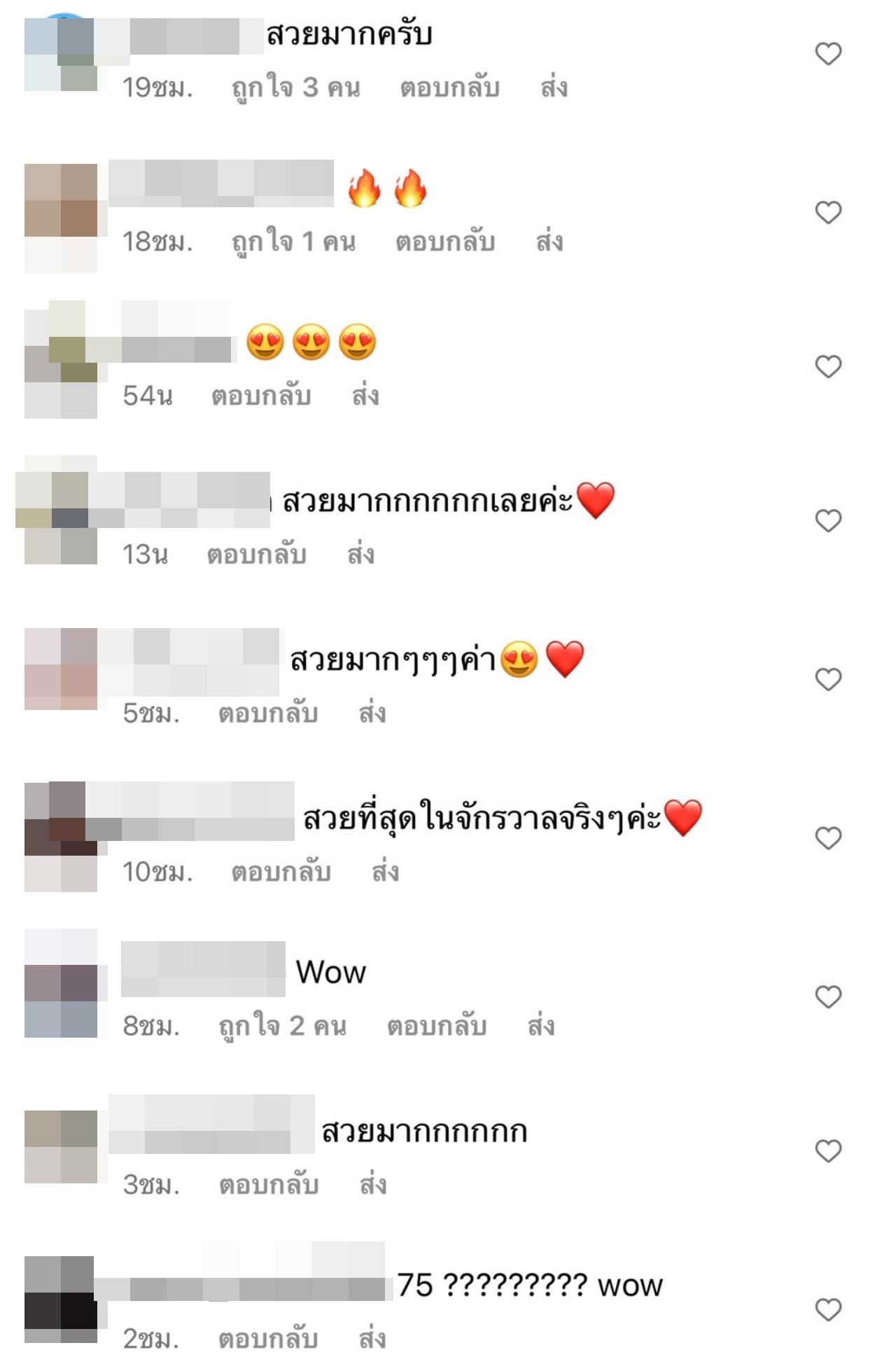Screen dimensions: 896x1371
Task: Heart the สวยมากกกกกกเลยค่ะ comment
Action: (828, 521)
